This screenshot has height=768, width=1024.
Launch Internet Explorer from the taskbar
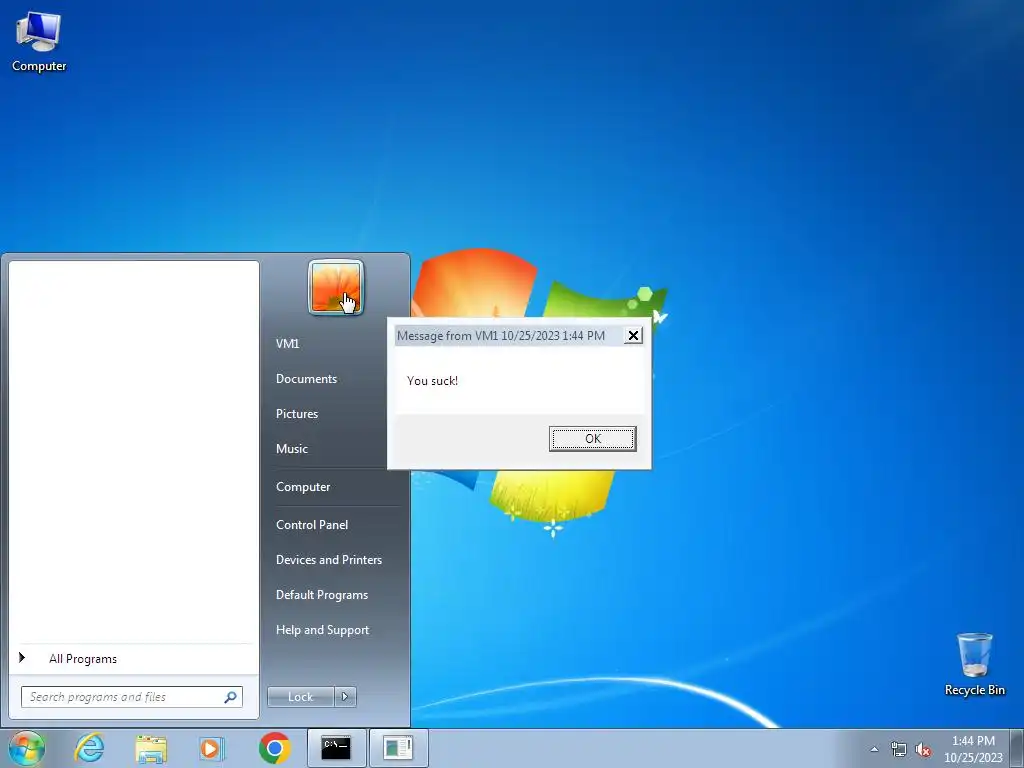(x=89, y=748)
